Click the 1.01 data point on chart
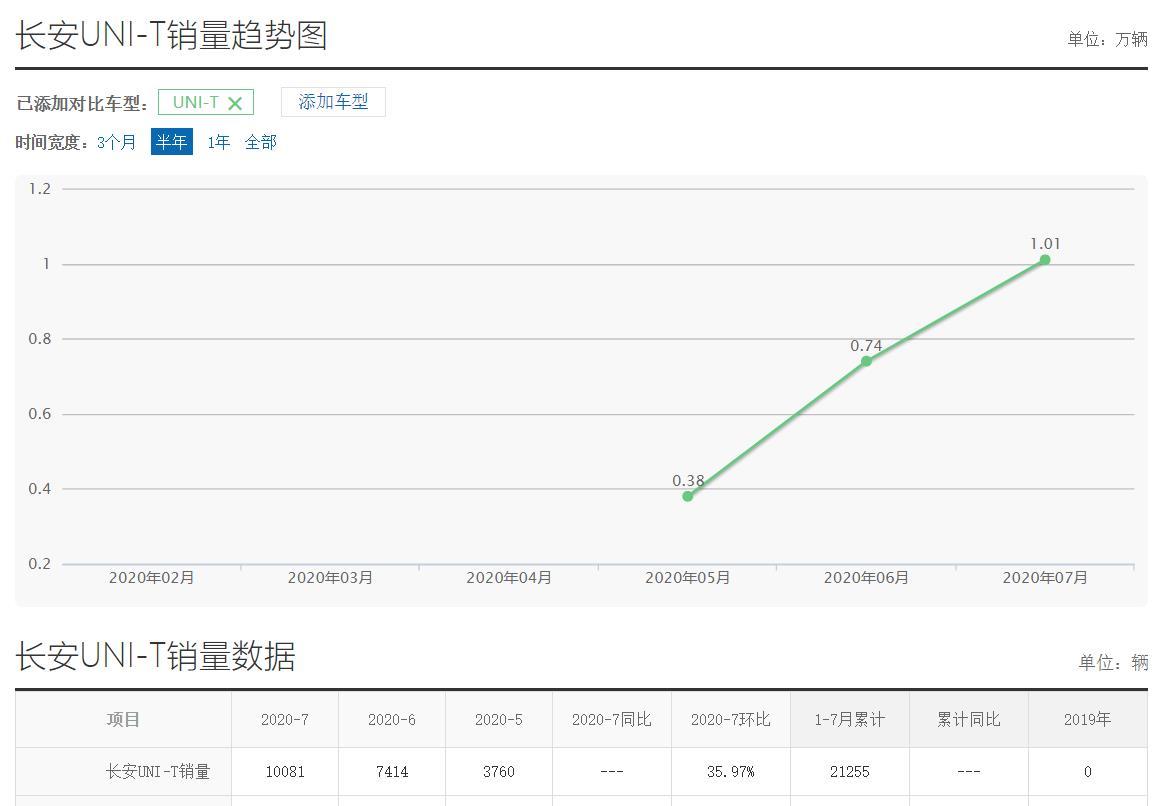 (x=1045, y=260)
